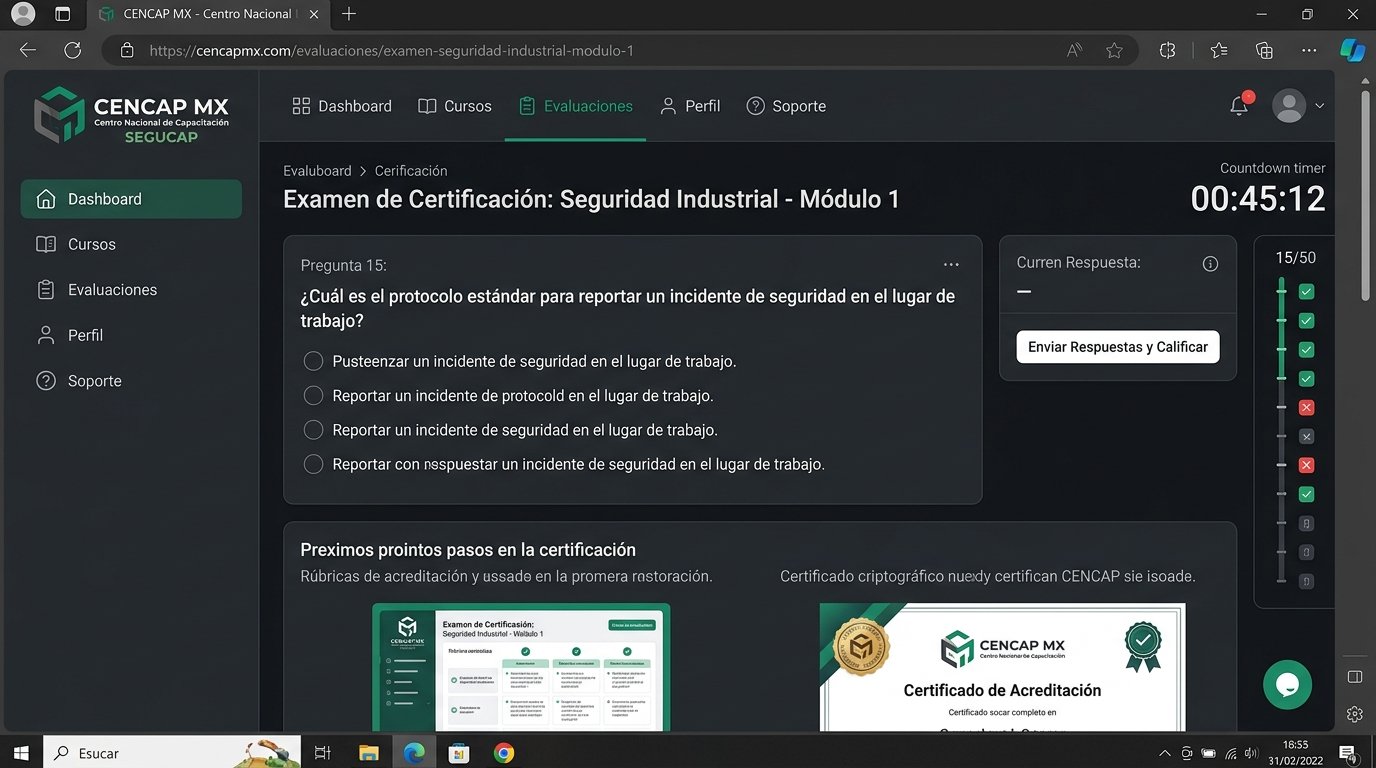Click the first green checkmark in progress tracker
This screenshot has height=768, width=1376.
(1306, 292)
